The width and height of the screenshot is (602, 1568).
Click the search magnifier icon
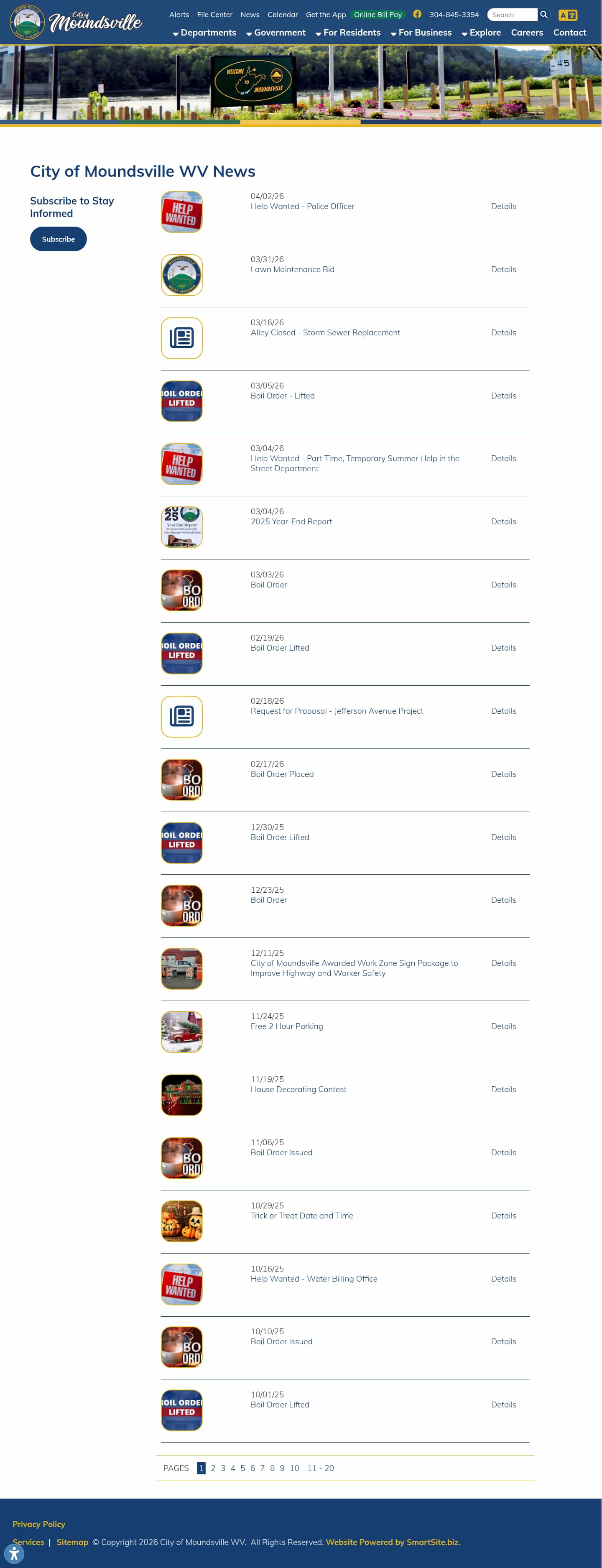(543, 15)
